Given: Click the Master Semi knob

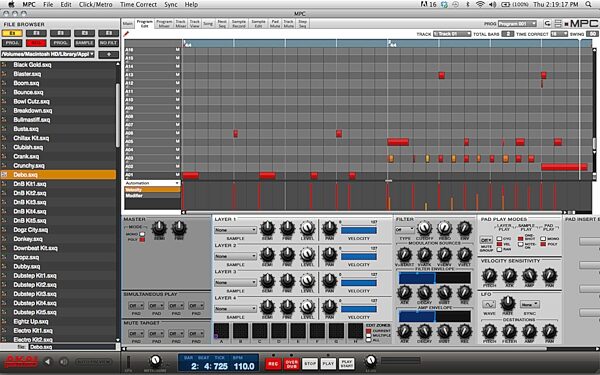Looking at the screenshot, I should coord(159,228).
